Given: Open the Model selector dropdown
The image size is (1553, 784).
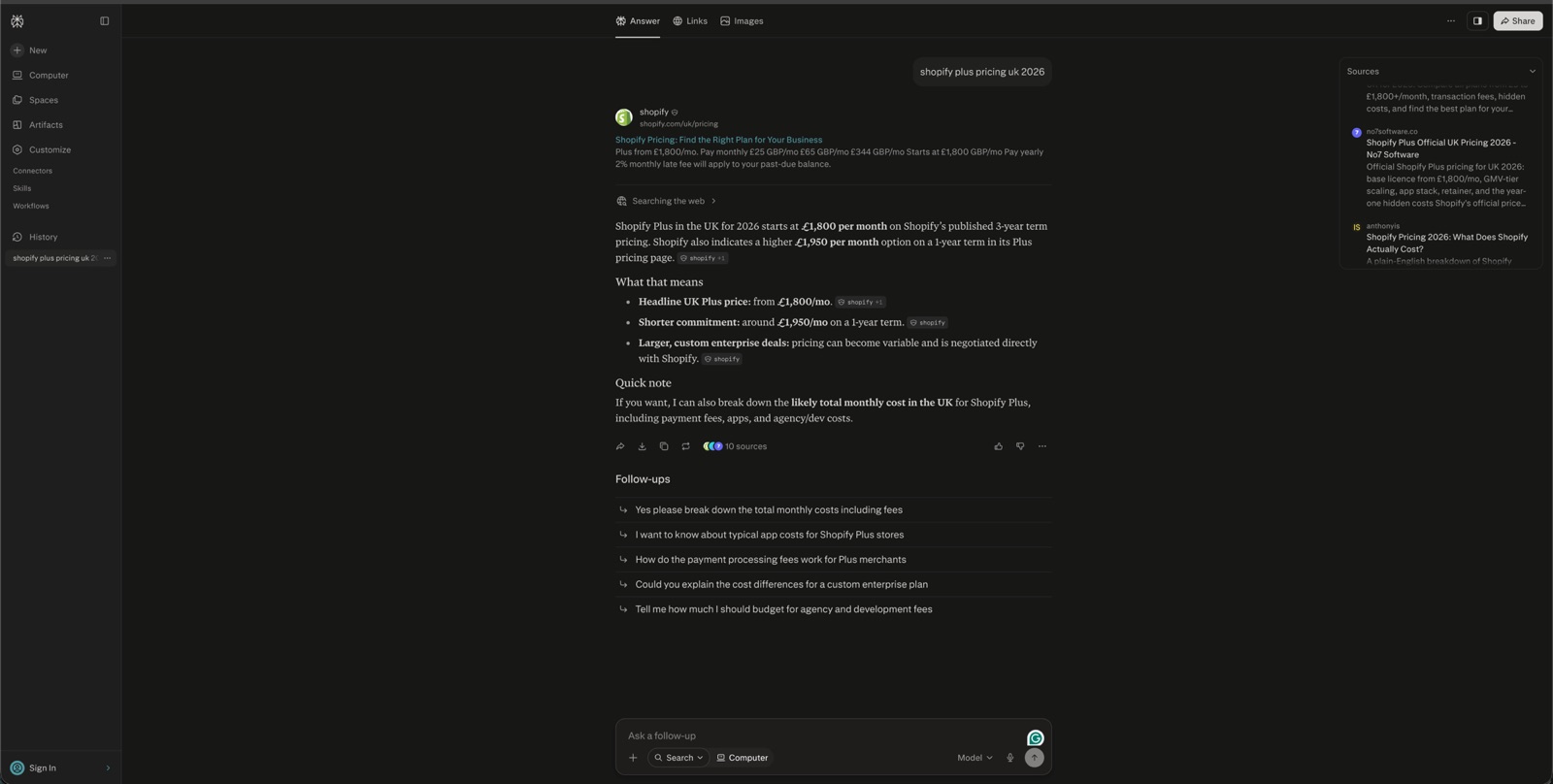Looking at the screenshot, I should click(x=975, y=758).
